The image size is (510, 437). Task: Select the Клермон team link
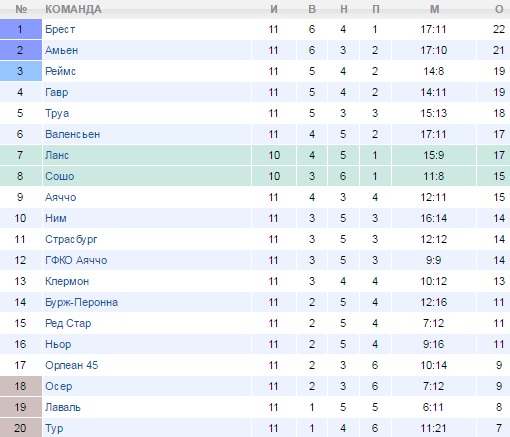[x=67, y=281]
